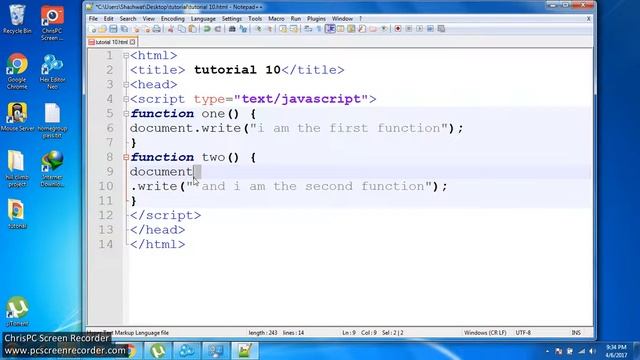
Task: Open the Plugins menu
Action: [316, 19]
